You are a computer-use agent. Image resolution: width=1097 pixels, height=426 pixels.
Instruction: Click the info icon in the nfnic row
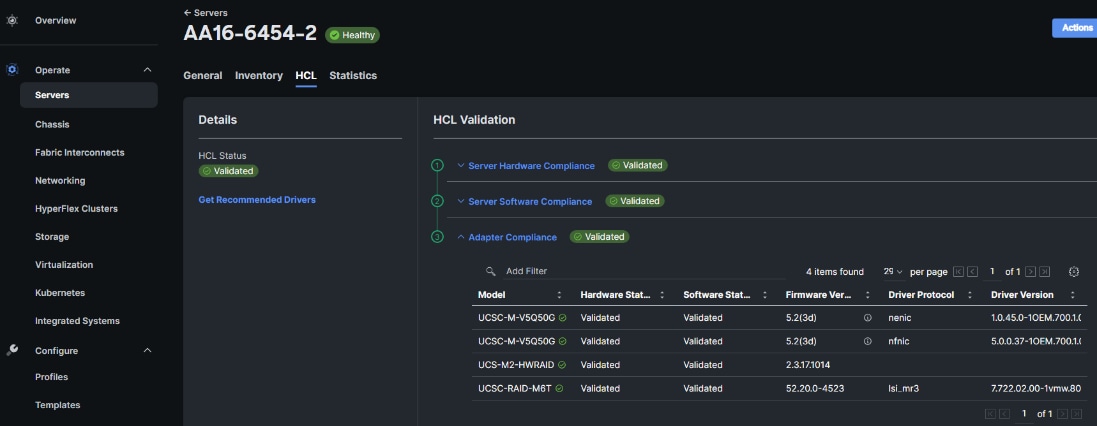click(x=867, y=342)
